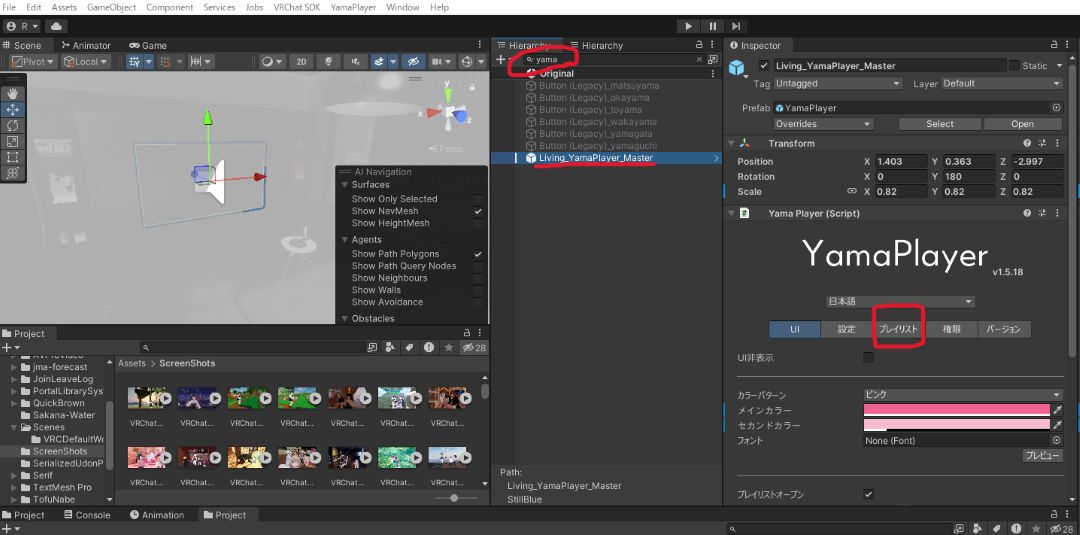Viewport: 1080px width, 535px height.
Task: Open the Pivot handle position dropdown
Action: tap(31, 62)
